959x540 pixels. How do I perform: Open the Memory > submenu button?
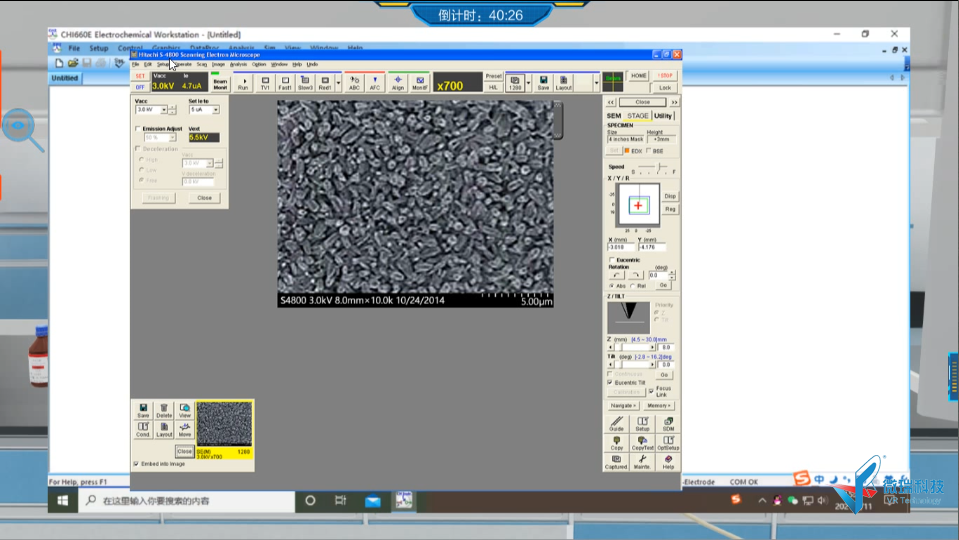click(x=659, y=405)
